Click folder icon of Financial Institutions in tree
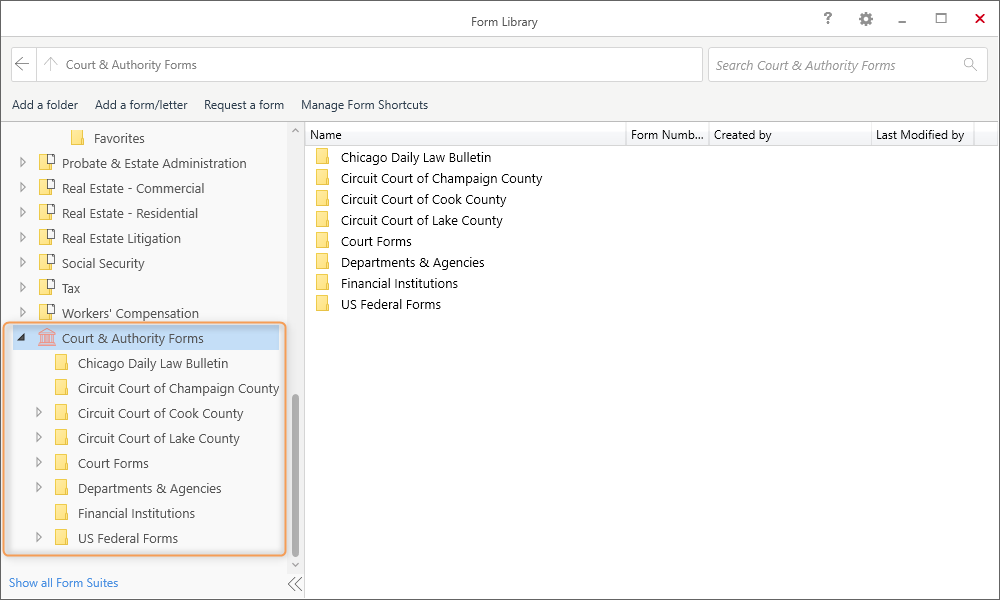The image size is (1000, 600). (x=62, y=513)
